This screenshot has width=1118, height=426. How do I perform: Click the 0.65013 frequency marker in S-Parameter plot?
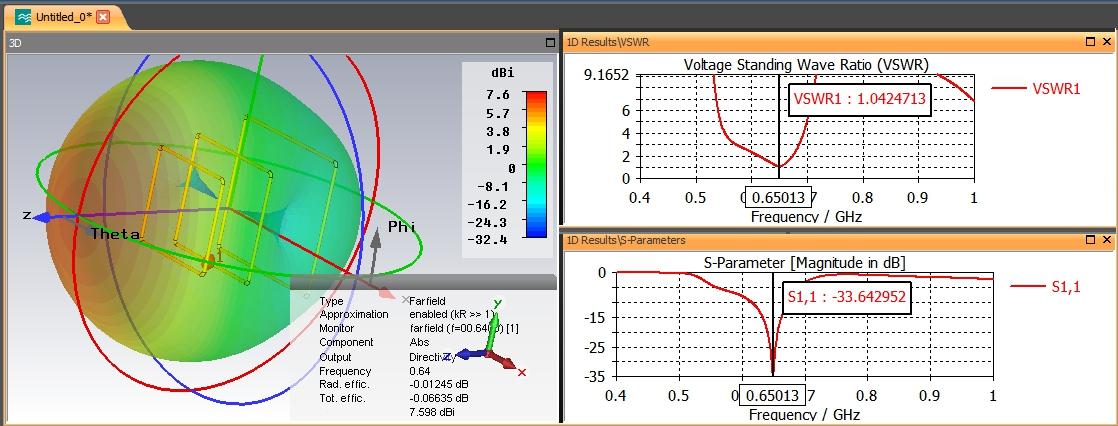tap(773, 396)
